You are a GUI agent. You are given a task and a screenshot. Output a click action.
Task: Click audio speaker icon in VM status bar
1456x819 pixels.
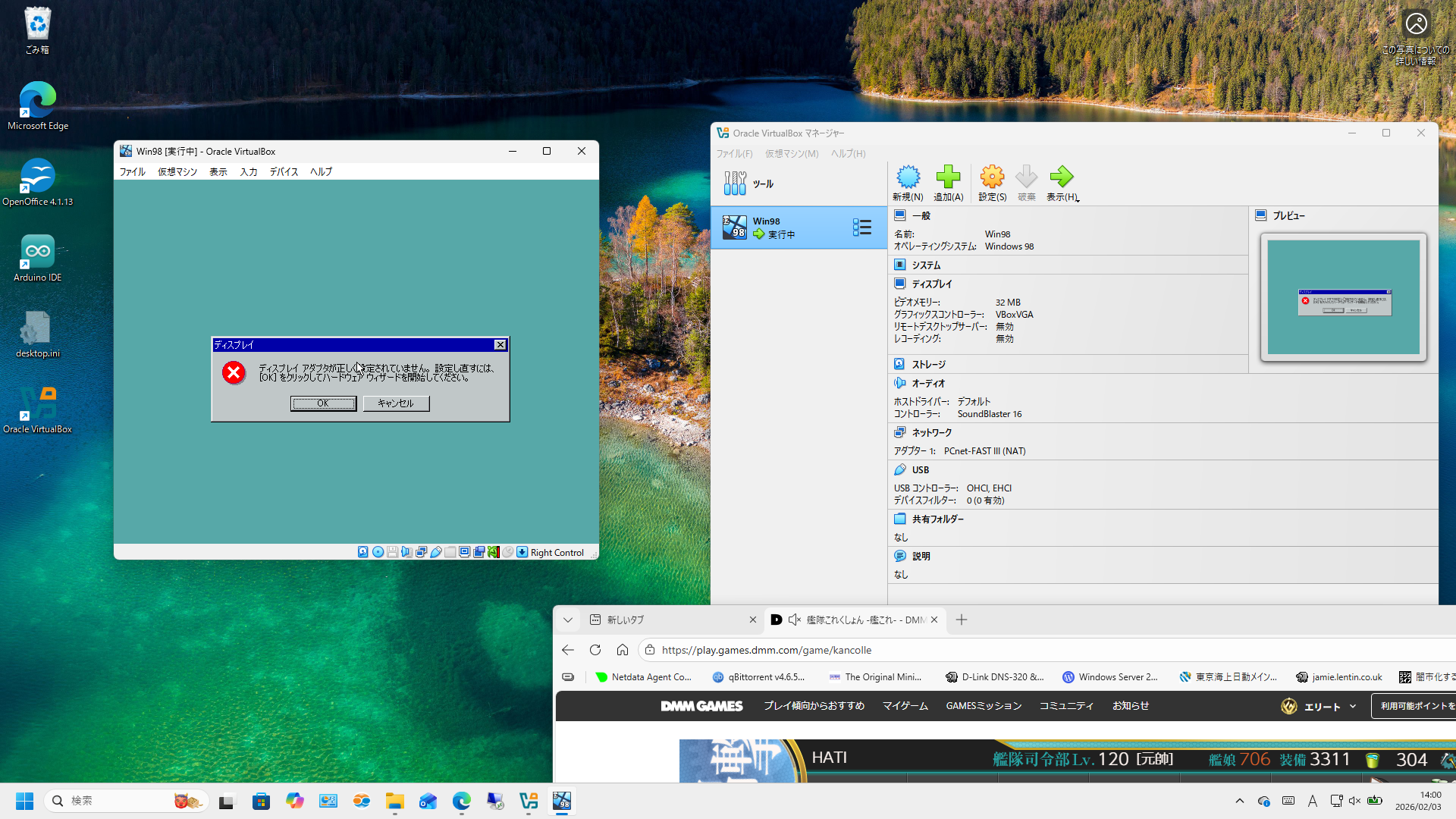tap(406, 552)
